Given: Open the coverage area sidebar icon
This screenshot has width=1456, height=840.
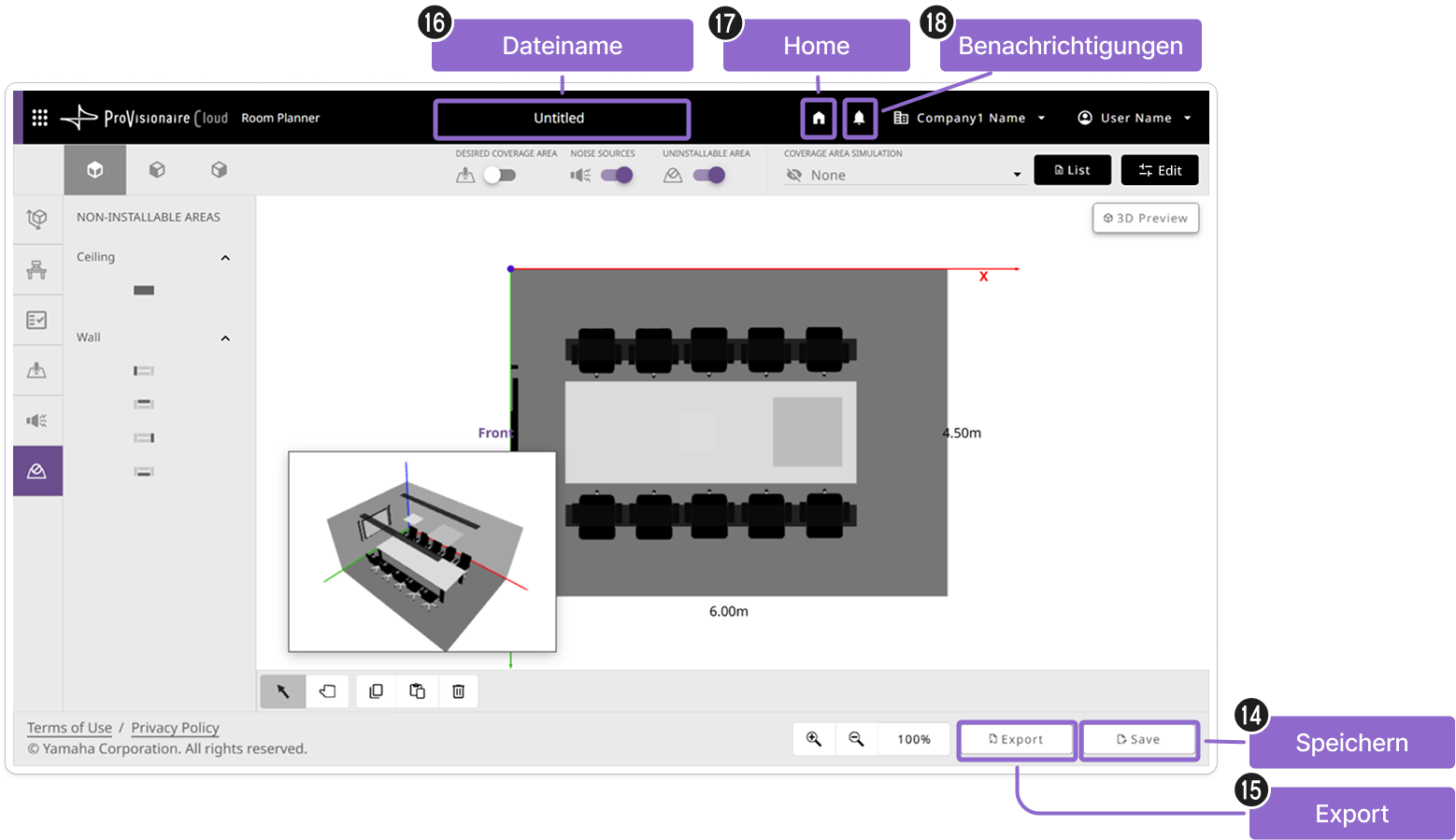Looking at the screenshot, I should coord(37,370).
